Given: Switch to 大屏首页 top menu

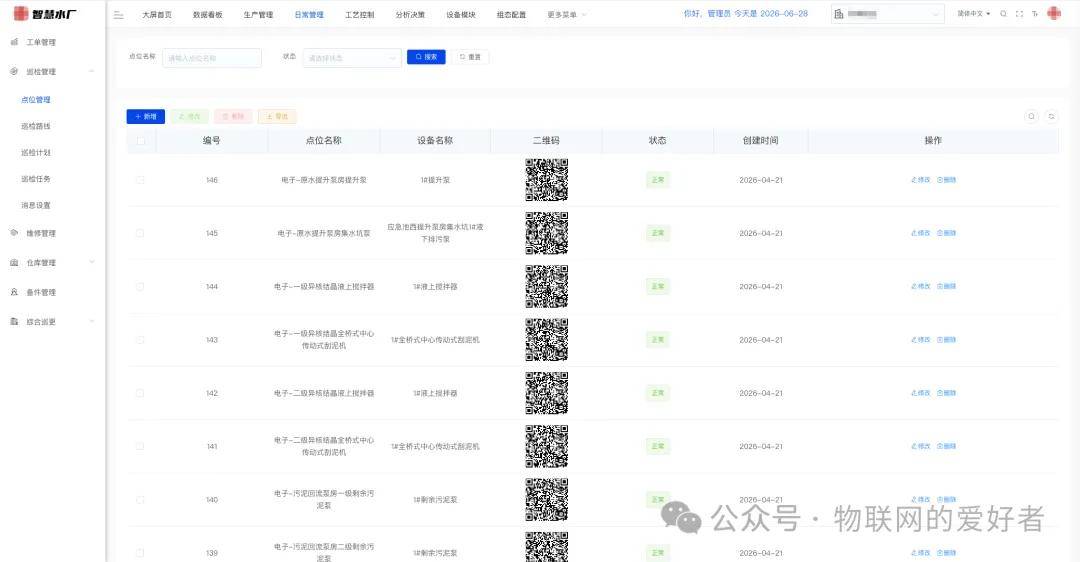Looking at the screenshot, I should [x=157, y=14].
